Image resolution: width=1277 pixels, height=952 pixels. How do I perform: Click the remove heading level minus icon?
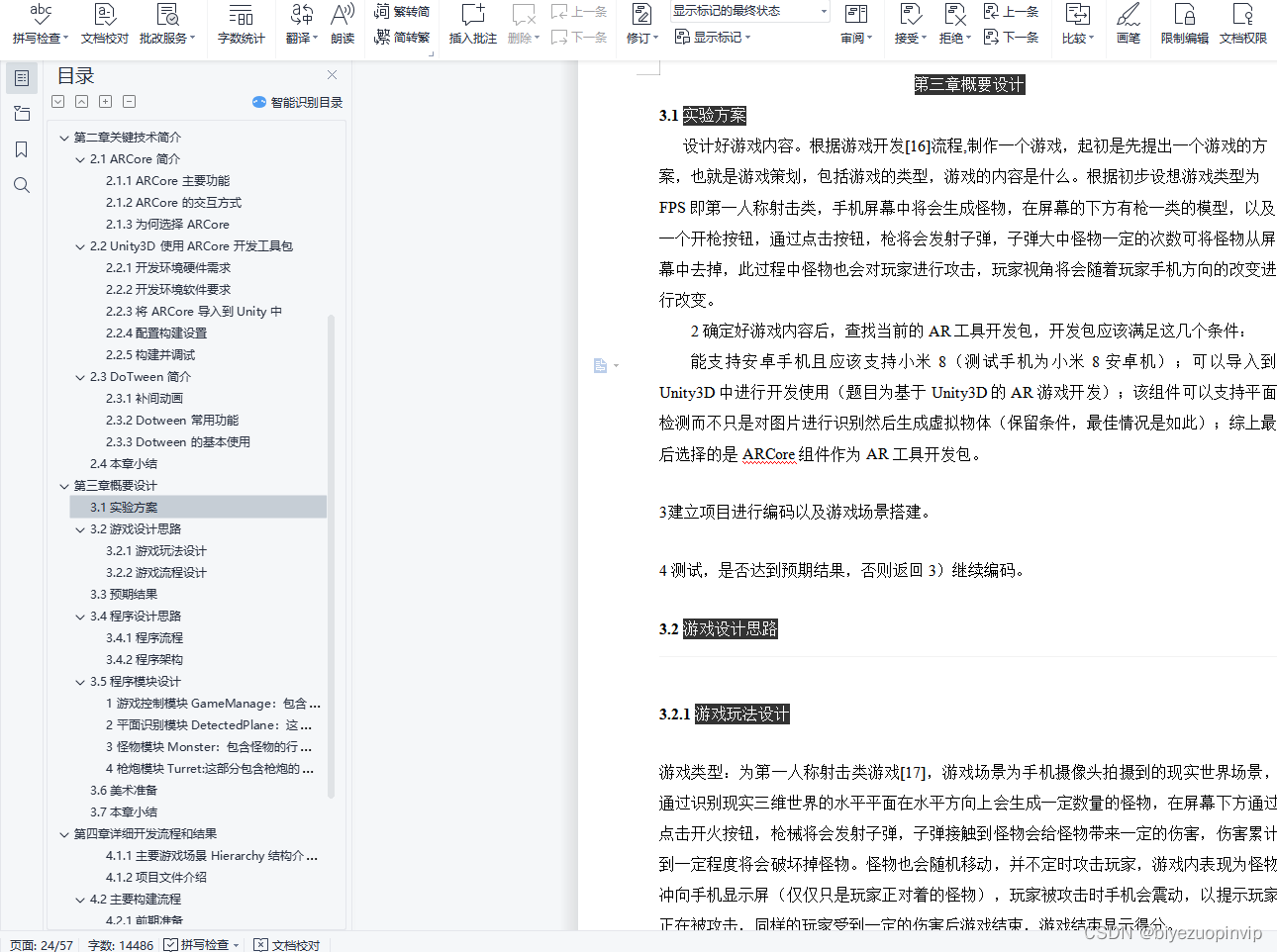tap(130, 102)
